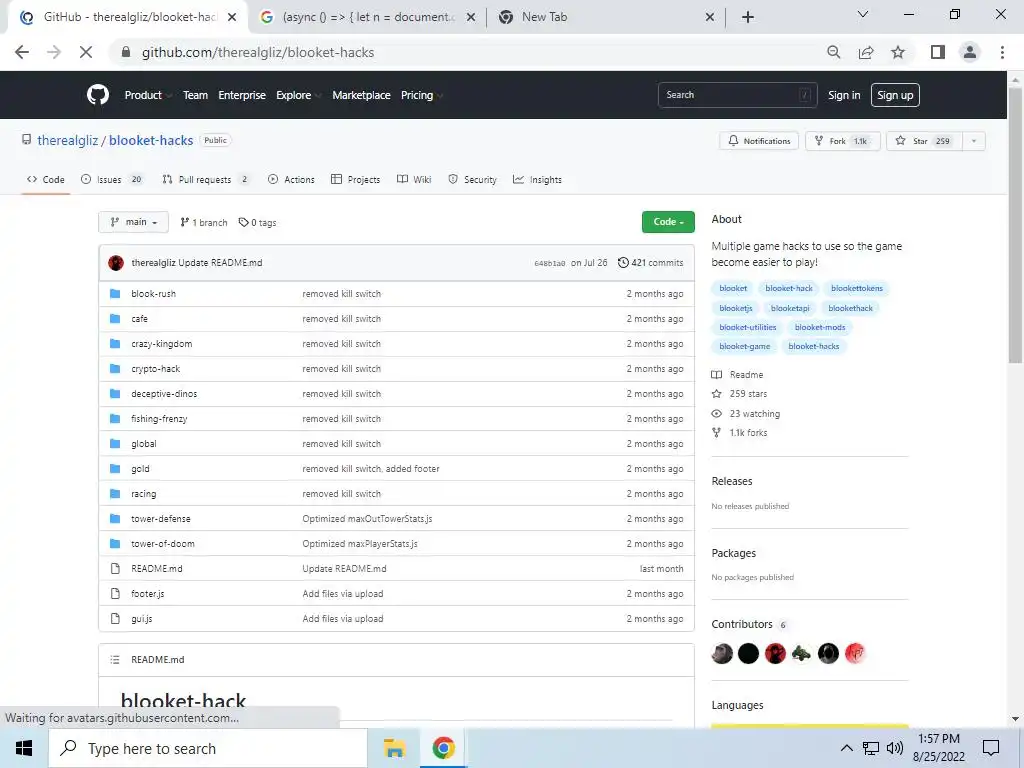Switch to the Code tab
Image resolution: width=1024 pixels, height=768 pixels.
[x=46, y=180]
